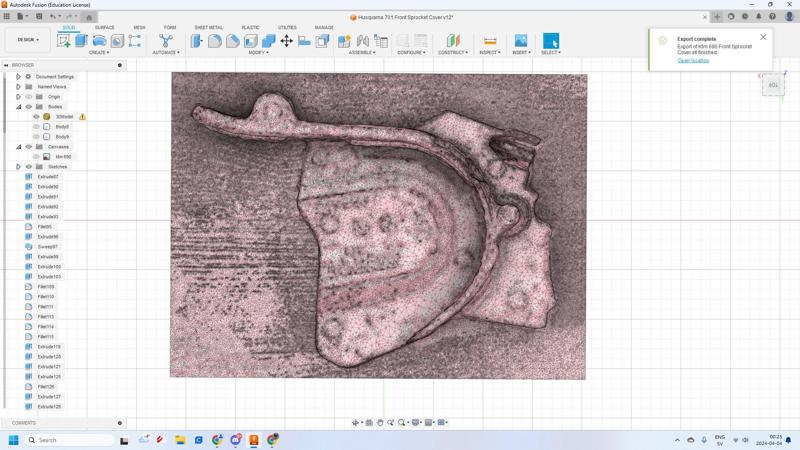Switch to the PLASTIC tab
The width and height of the screenshot is (800, 450).
[250, 28]
